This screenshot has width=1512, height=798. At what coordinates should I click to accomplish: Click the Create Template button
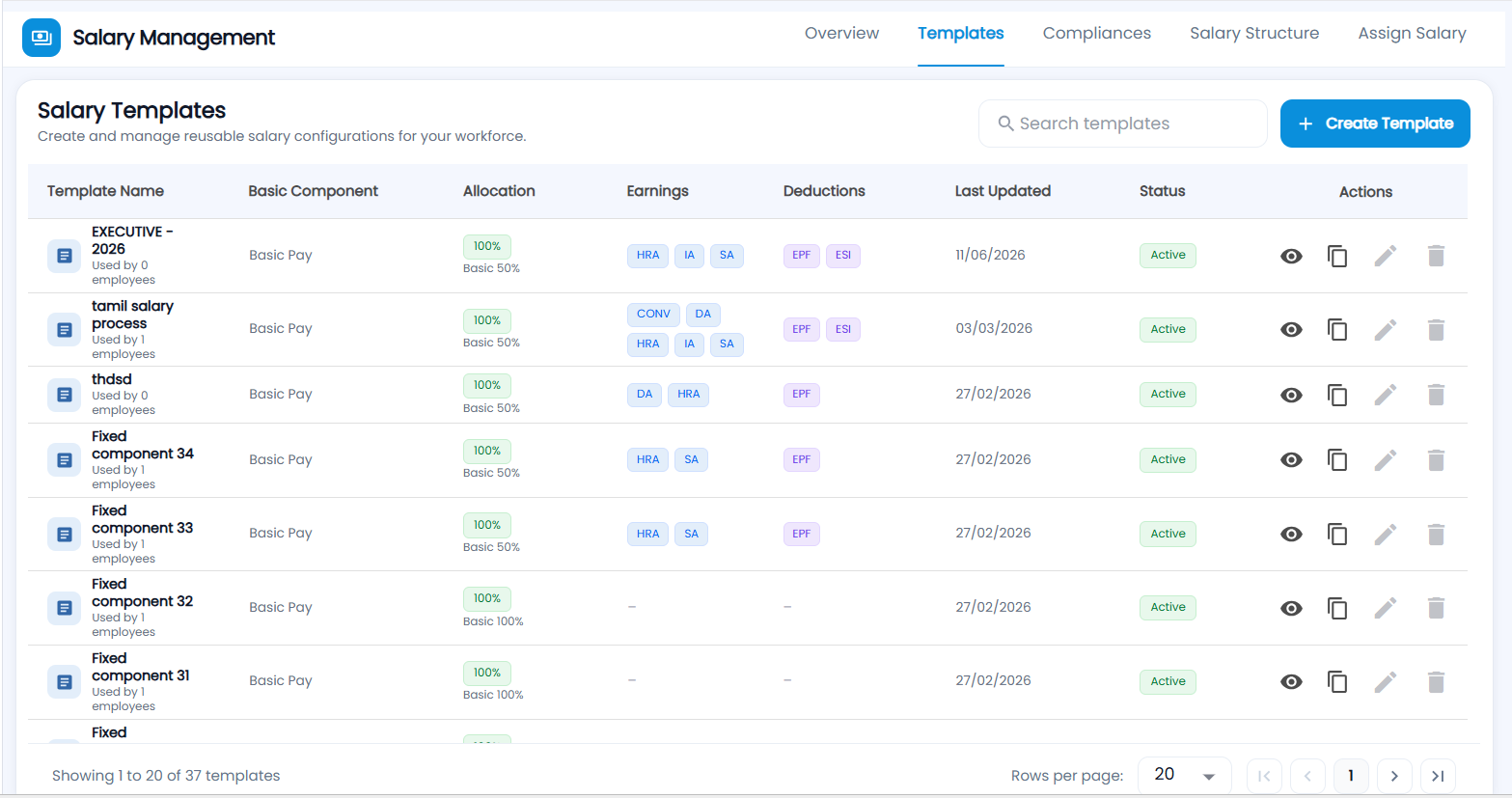pyautogui.click(x=1375, y=124)
